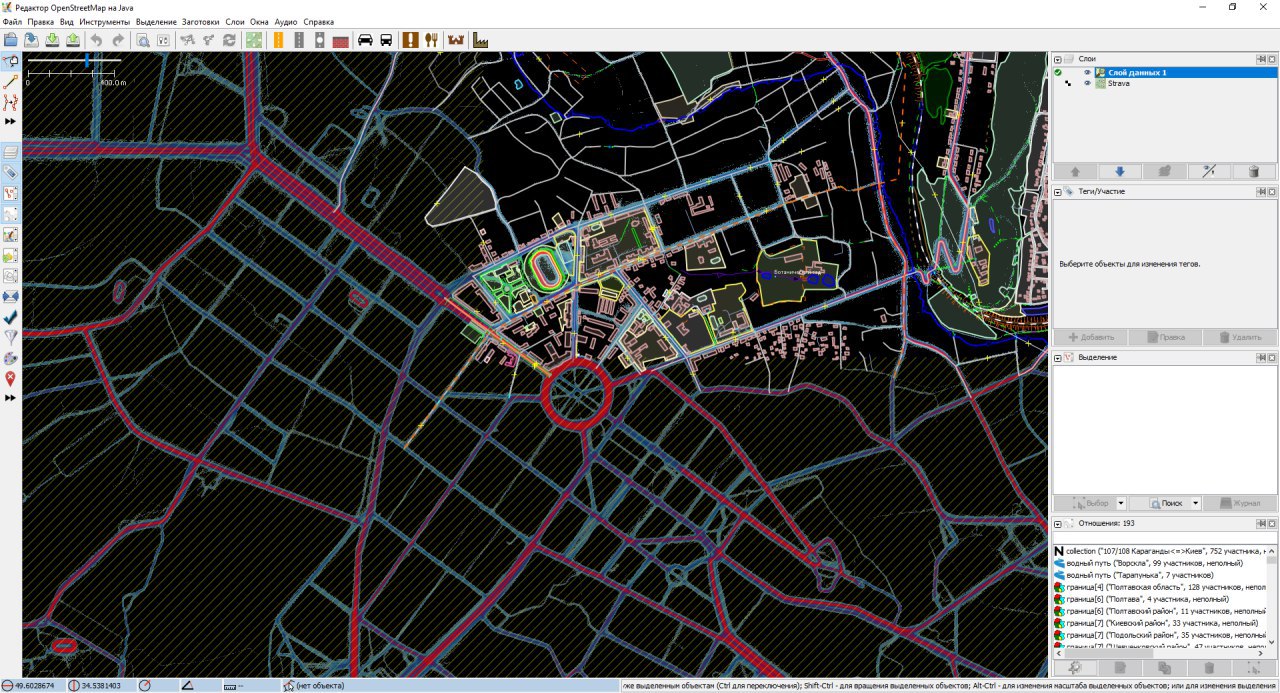1280x693 pixels.
Task: Toggle visibility eye of Слой данных 1
Action: coord(1087,72)
